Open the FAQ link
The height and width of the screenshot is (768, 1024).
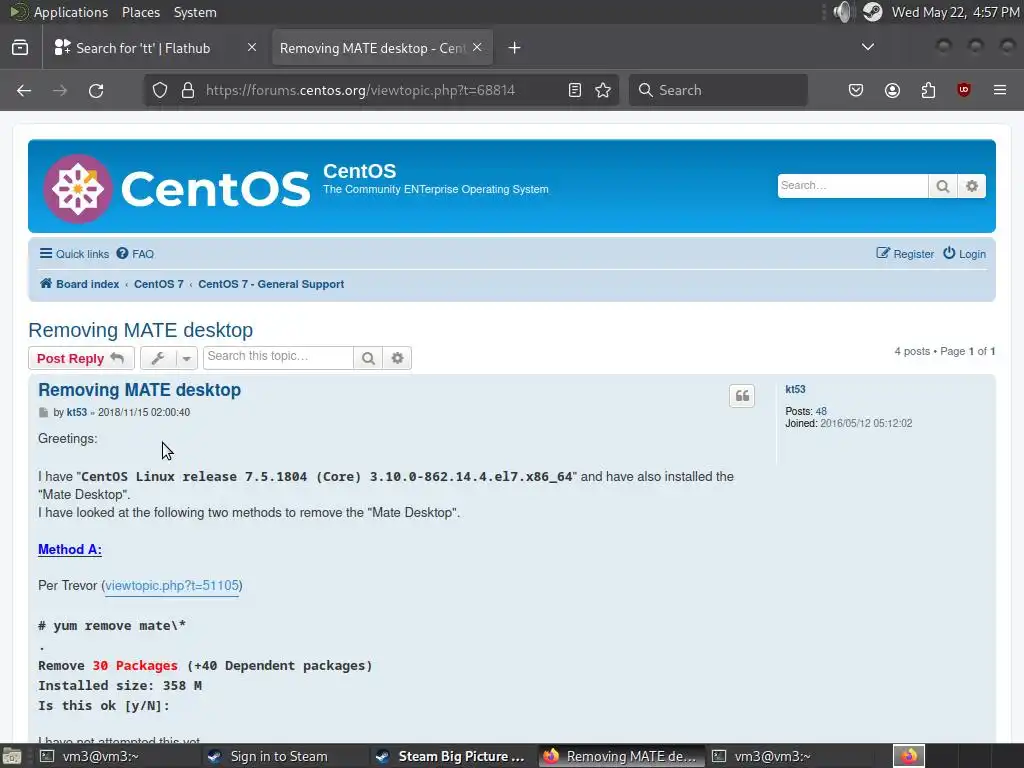pos(135,254)
